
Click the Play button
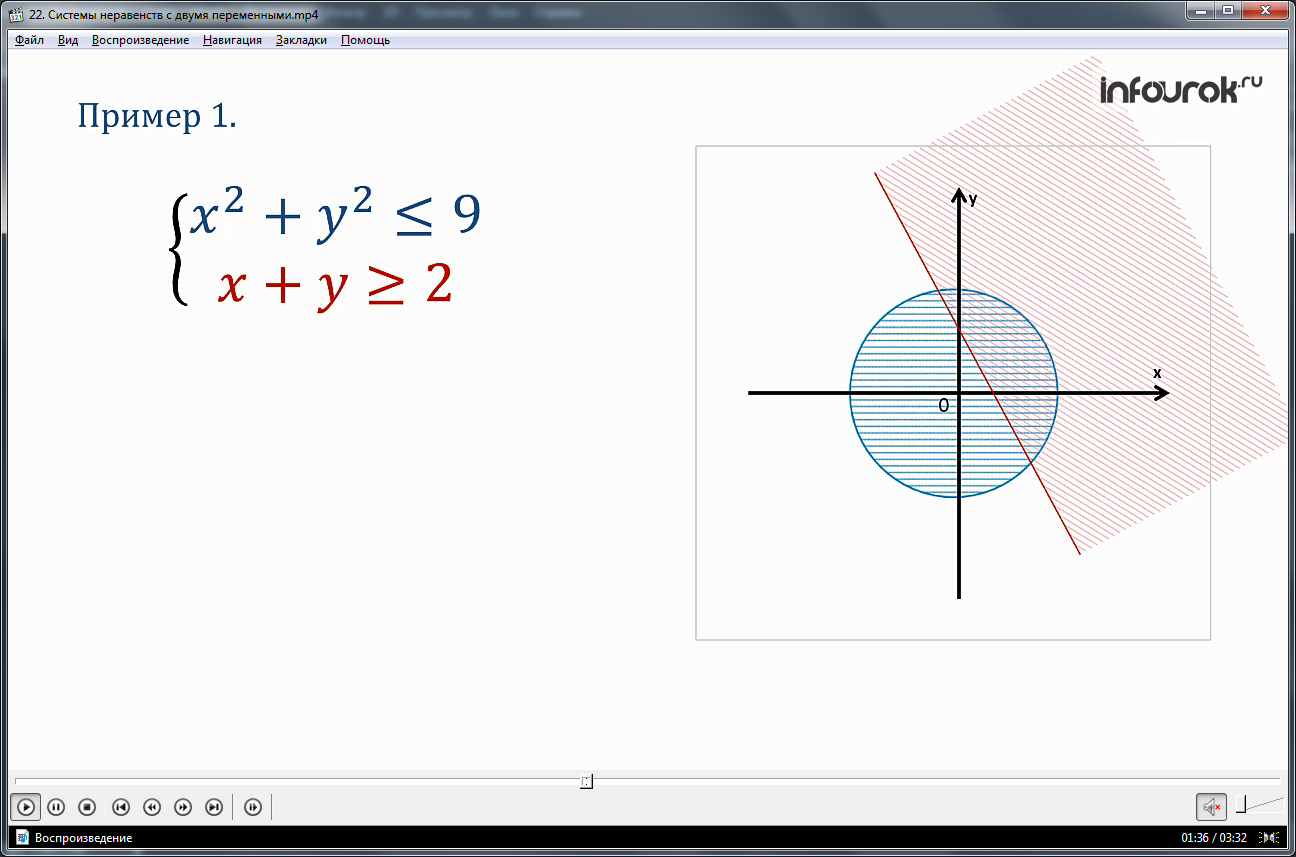tap(26, 807)
